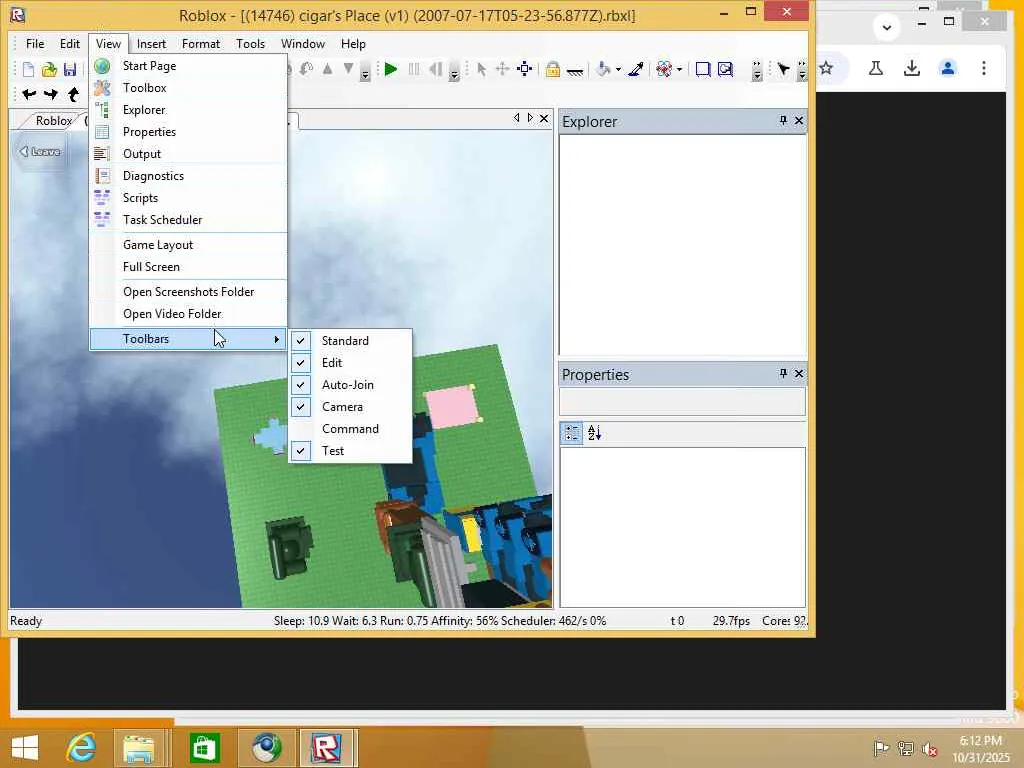Image resolution: width=1024 pixels, height=768 pixels.
Task: Click the camera pan right arrow
Action: click(x=50, y=95)
